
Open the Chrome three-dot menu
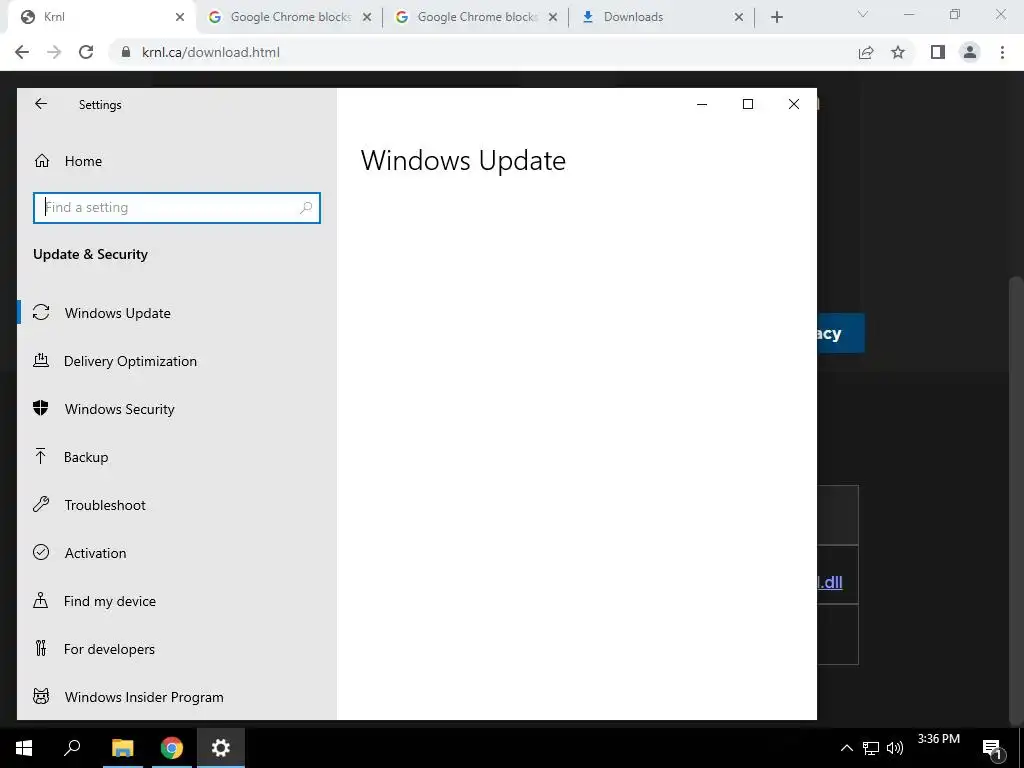[x=1002, y=52]
